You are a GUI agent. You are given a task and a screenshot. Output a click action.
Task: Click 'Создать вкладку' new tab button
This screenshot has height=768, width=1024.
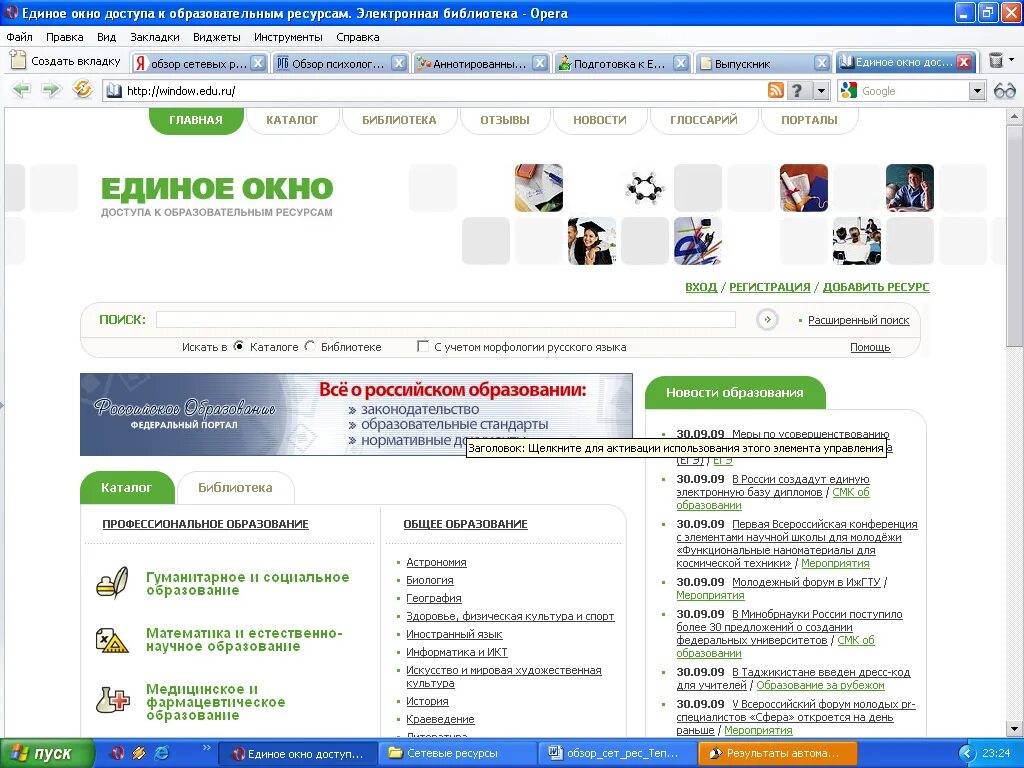66,61
